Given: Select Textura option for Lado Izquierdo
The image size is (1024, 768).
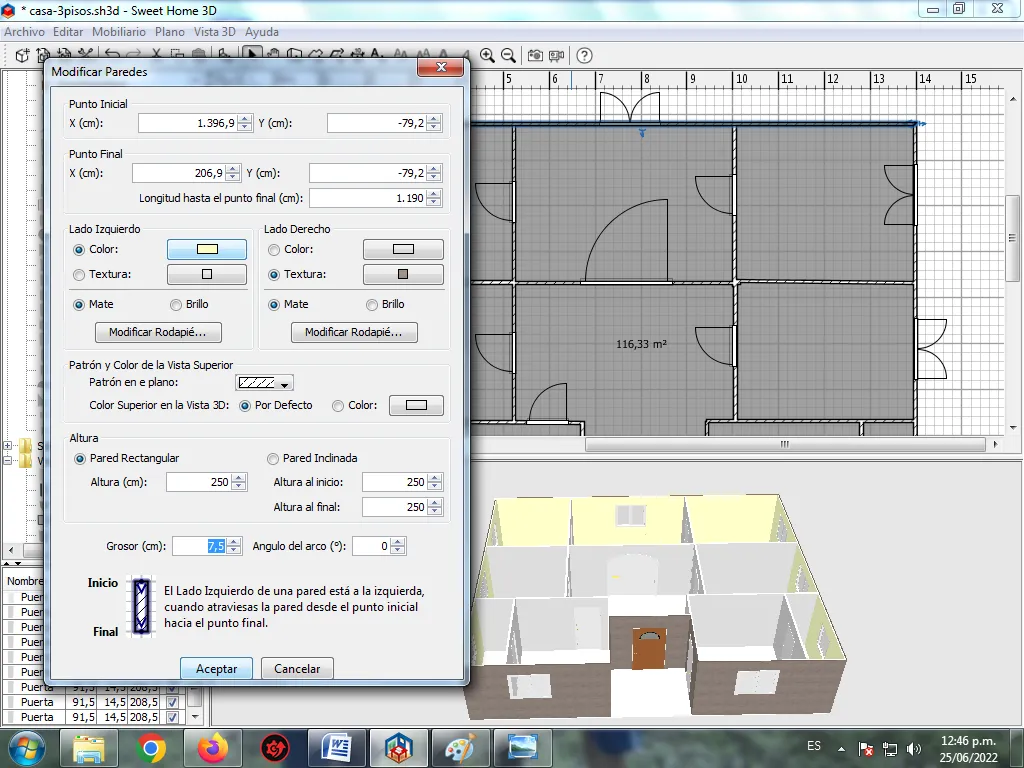Looking at the screenshot, I should 79,275.
